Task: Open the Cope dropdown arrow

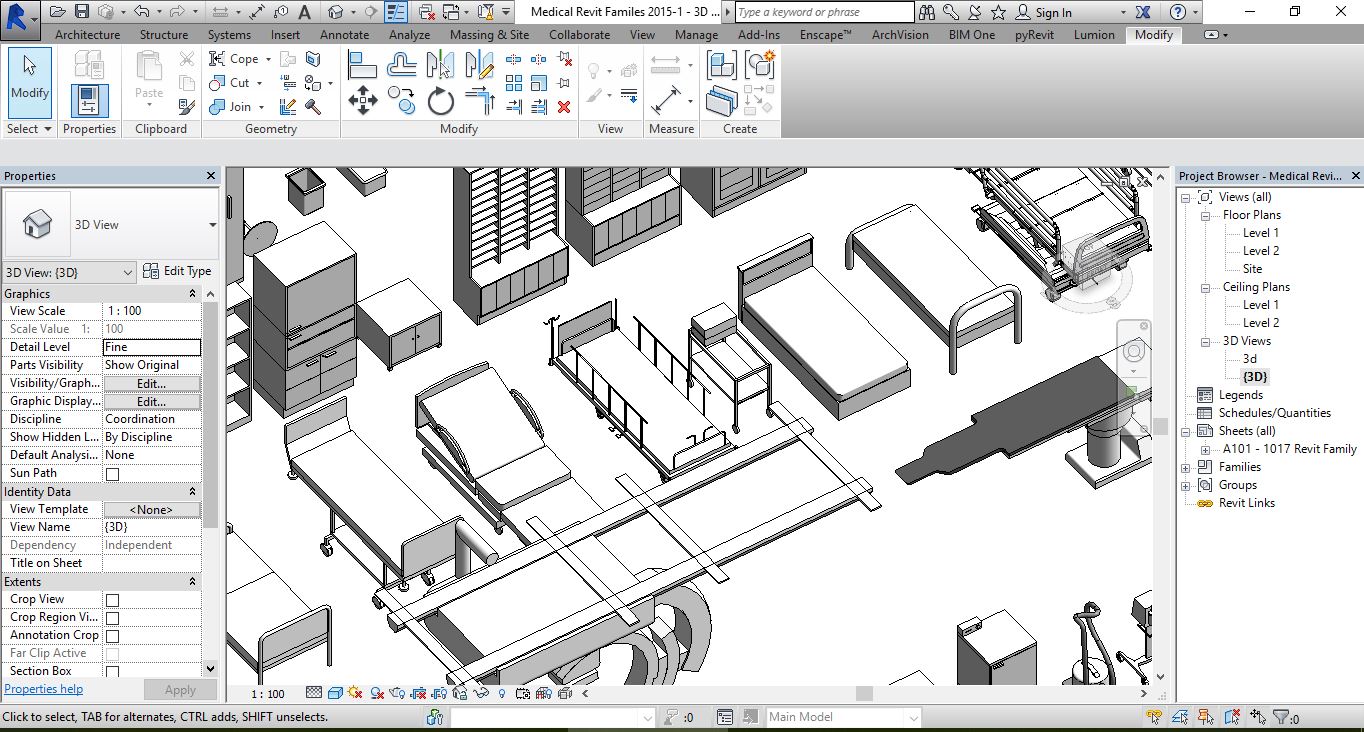Action: [267, 59]
